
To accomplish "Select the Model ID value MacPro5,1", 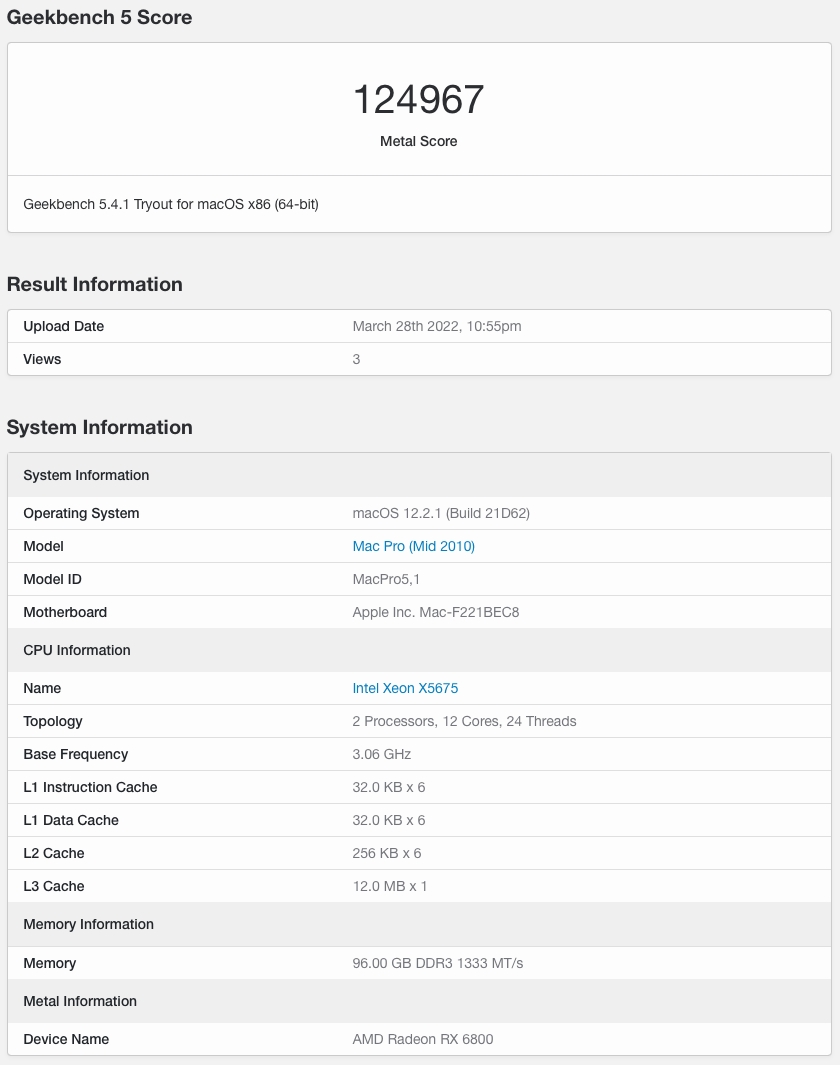I will point(386,579).
